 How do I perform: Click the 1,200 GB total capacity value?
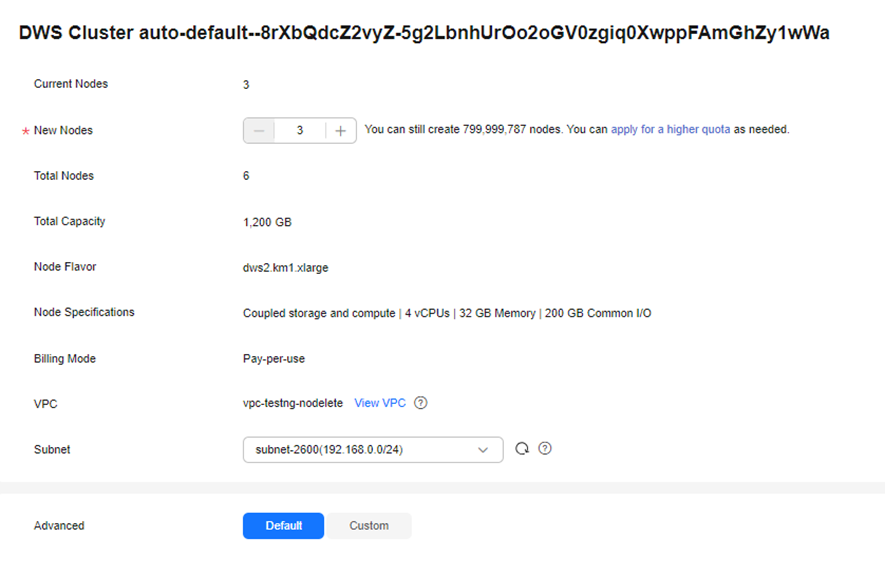point(267,222)
